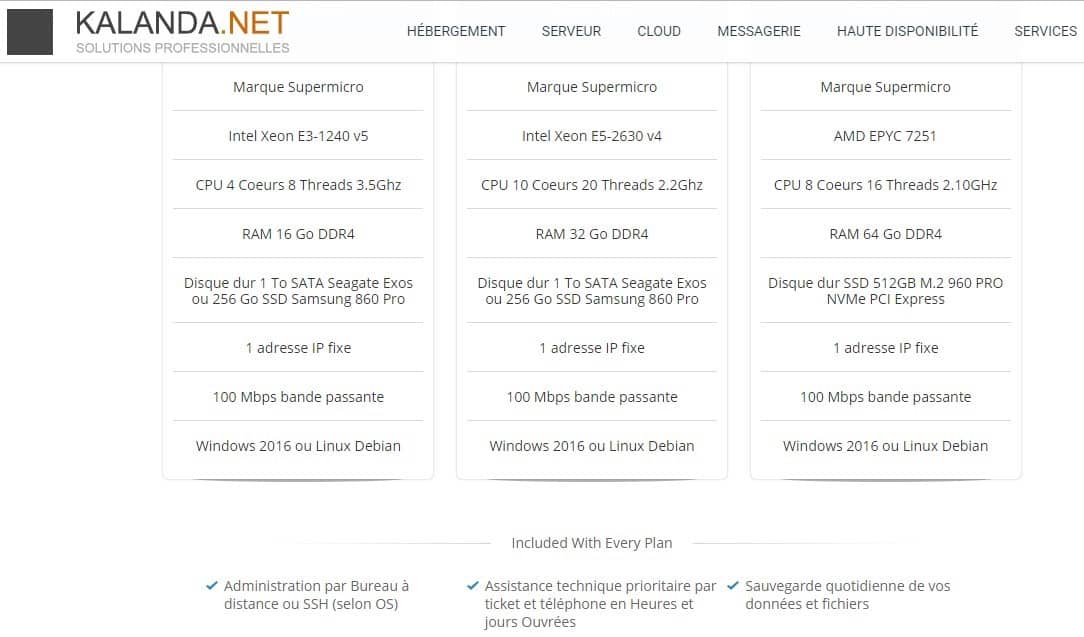Click the checkmark beside Sauvegarde quotidienne
The width and height of the screenshot is (1084, 637).
coord(733,586)
